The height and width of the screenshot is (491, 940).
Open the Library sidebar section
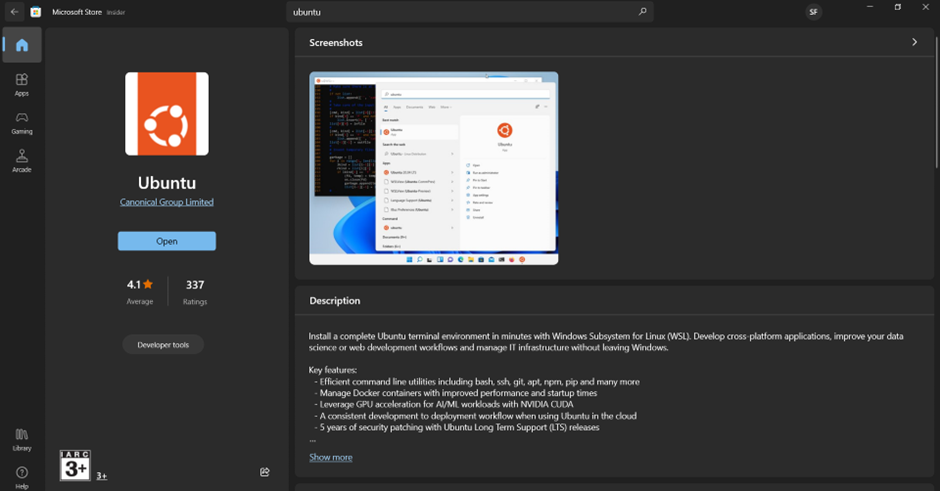point(22,439)
